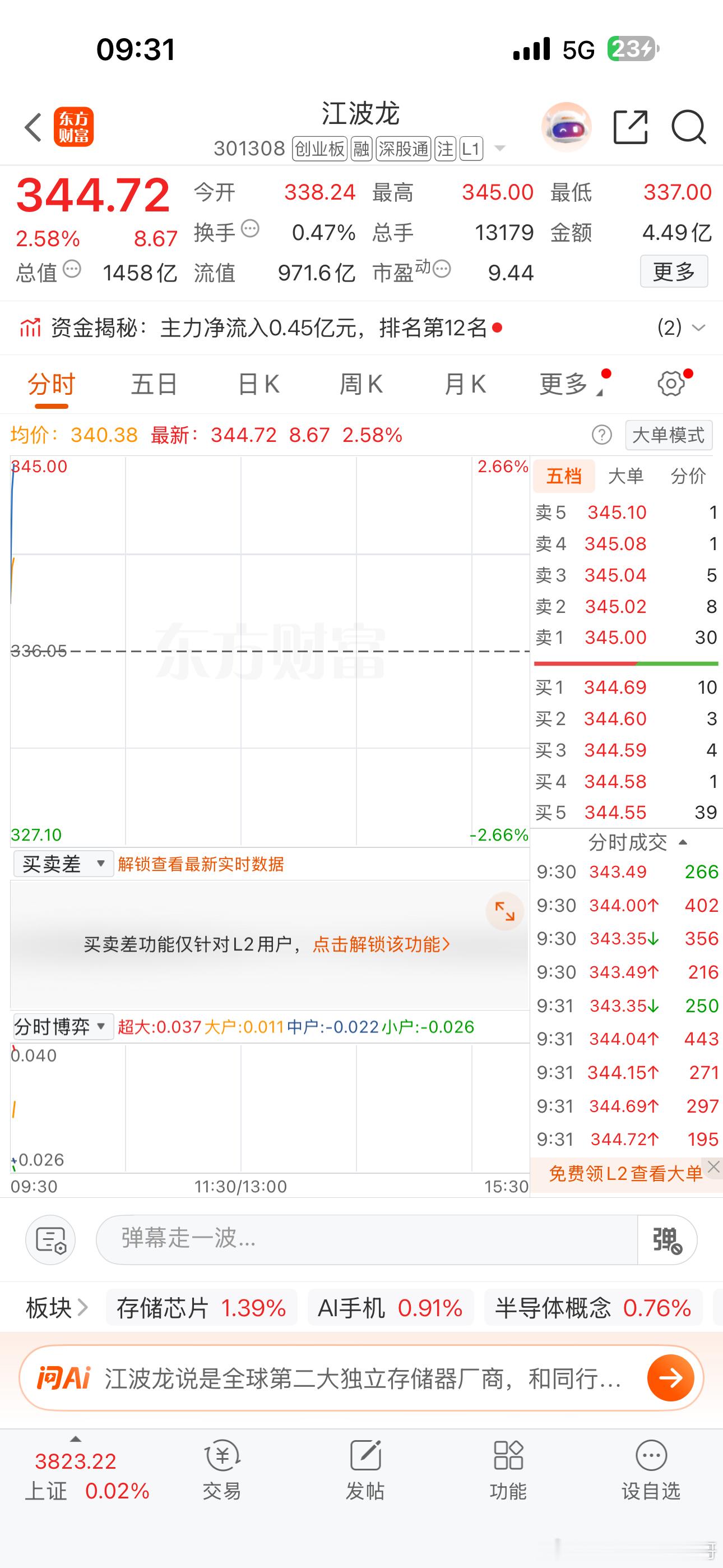Expand the 上证 index bar

pos(76,1440)
